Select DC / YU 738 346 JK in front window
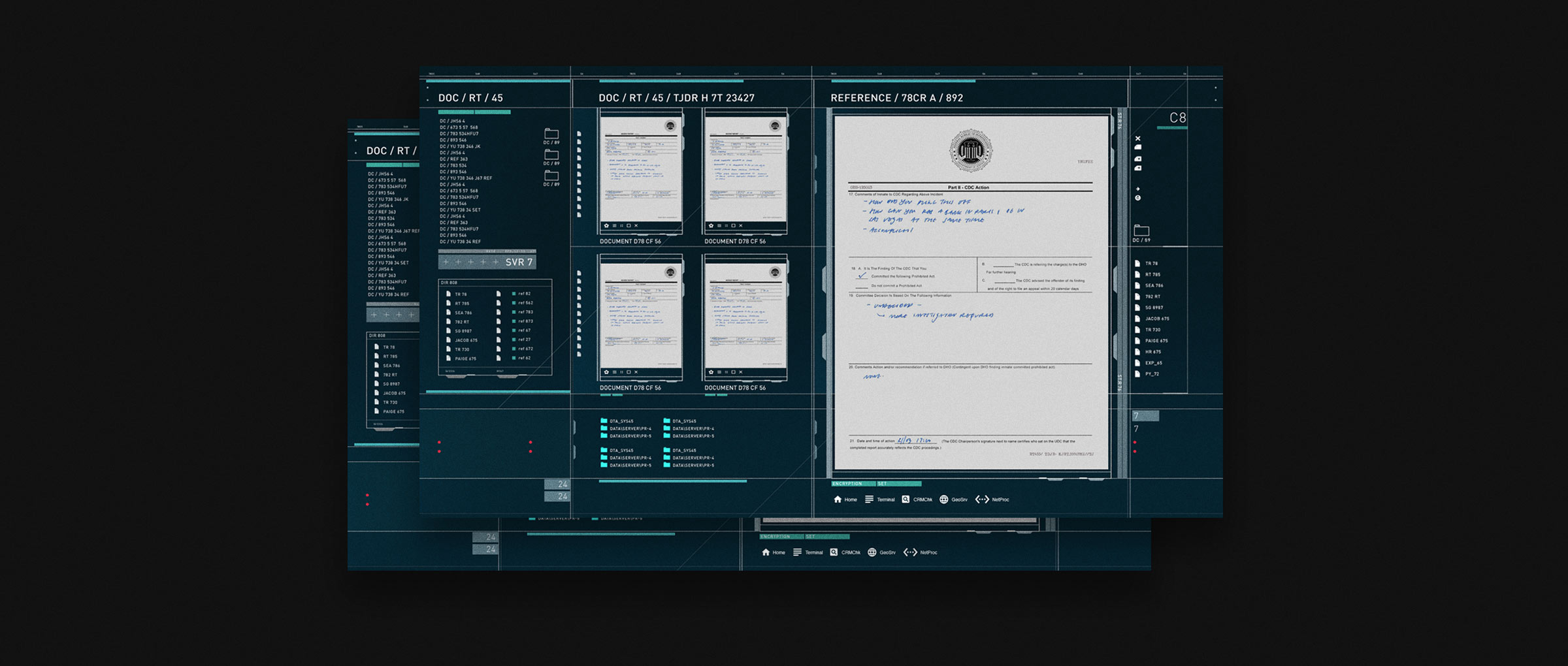 [x=460, y=146]
